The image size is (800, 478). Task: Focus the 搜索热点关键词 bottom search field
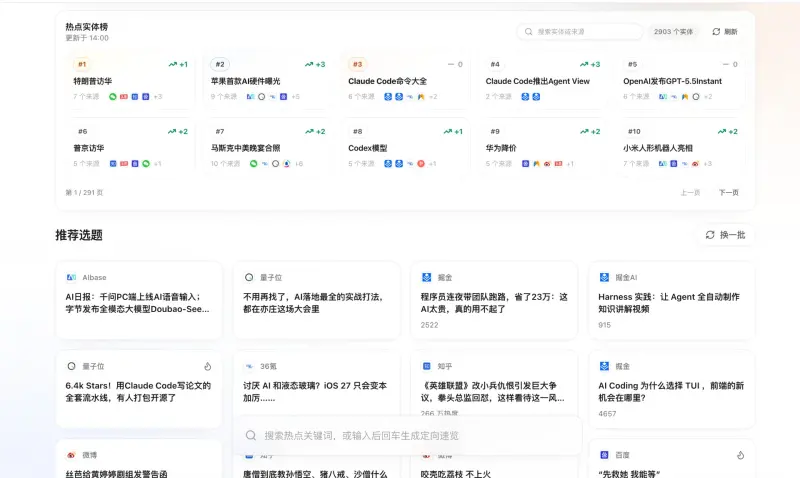[x=407, y=435]
